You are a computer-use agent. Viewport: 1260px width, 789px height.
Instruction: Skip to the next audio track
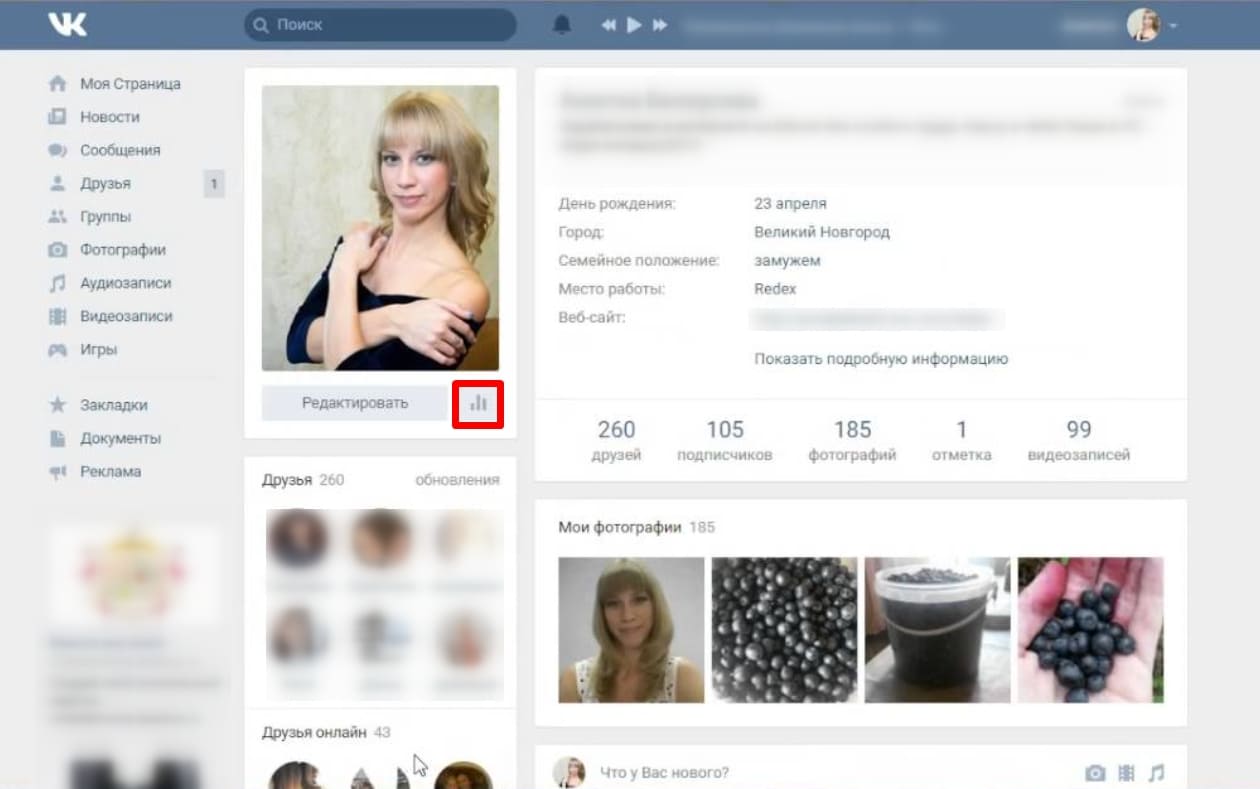[660, 25]
